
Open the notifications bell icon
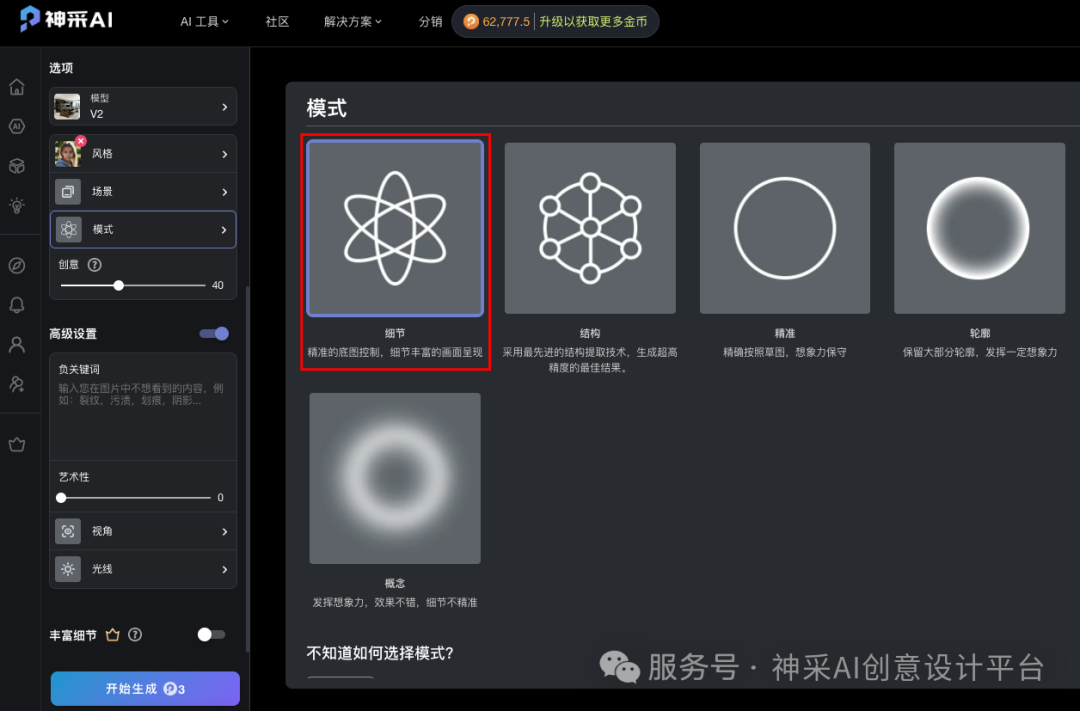click(x=18, y=305)
